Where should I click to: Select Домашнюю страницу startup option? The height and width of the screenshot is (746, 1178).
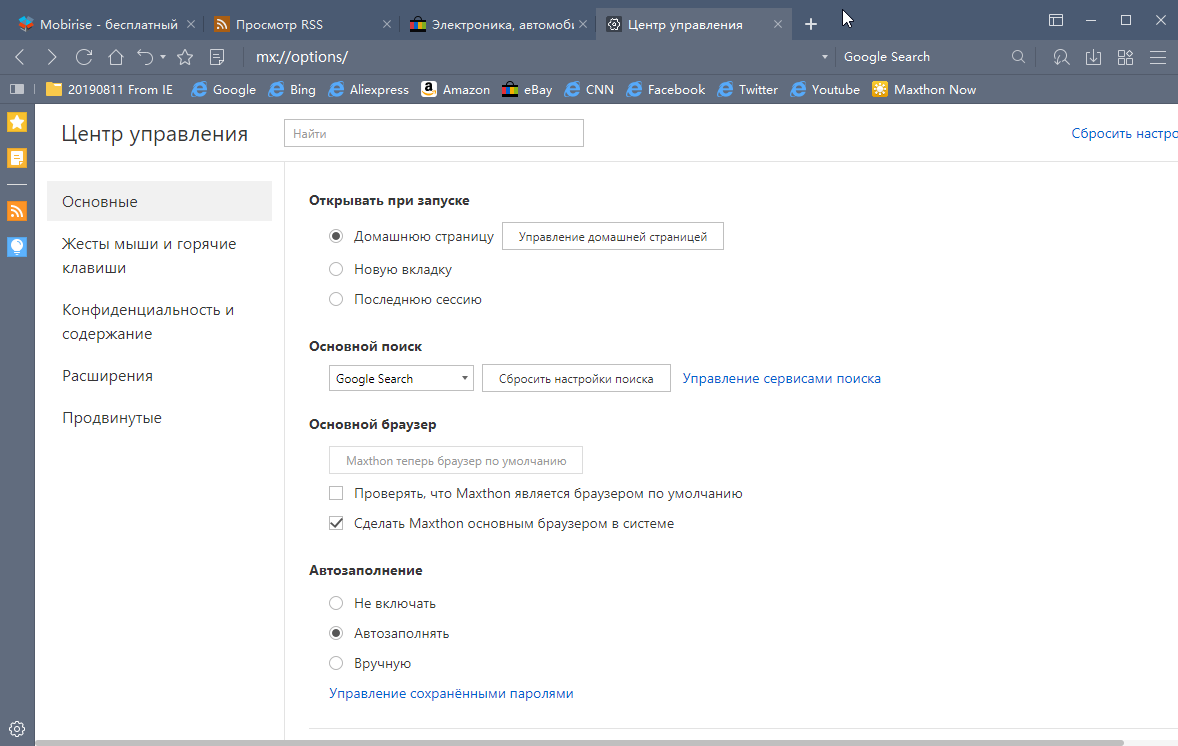pyautogui.click(x=336, y=237)
